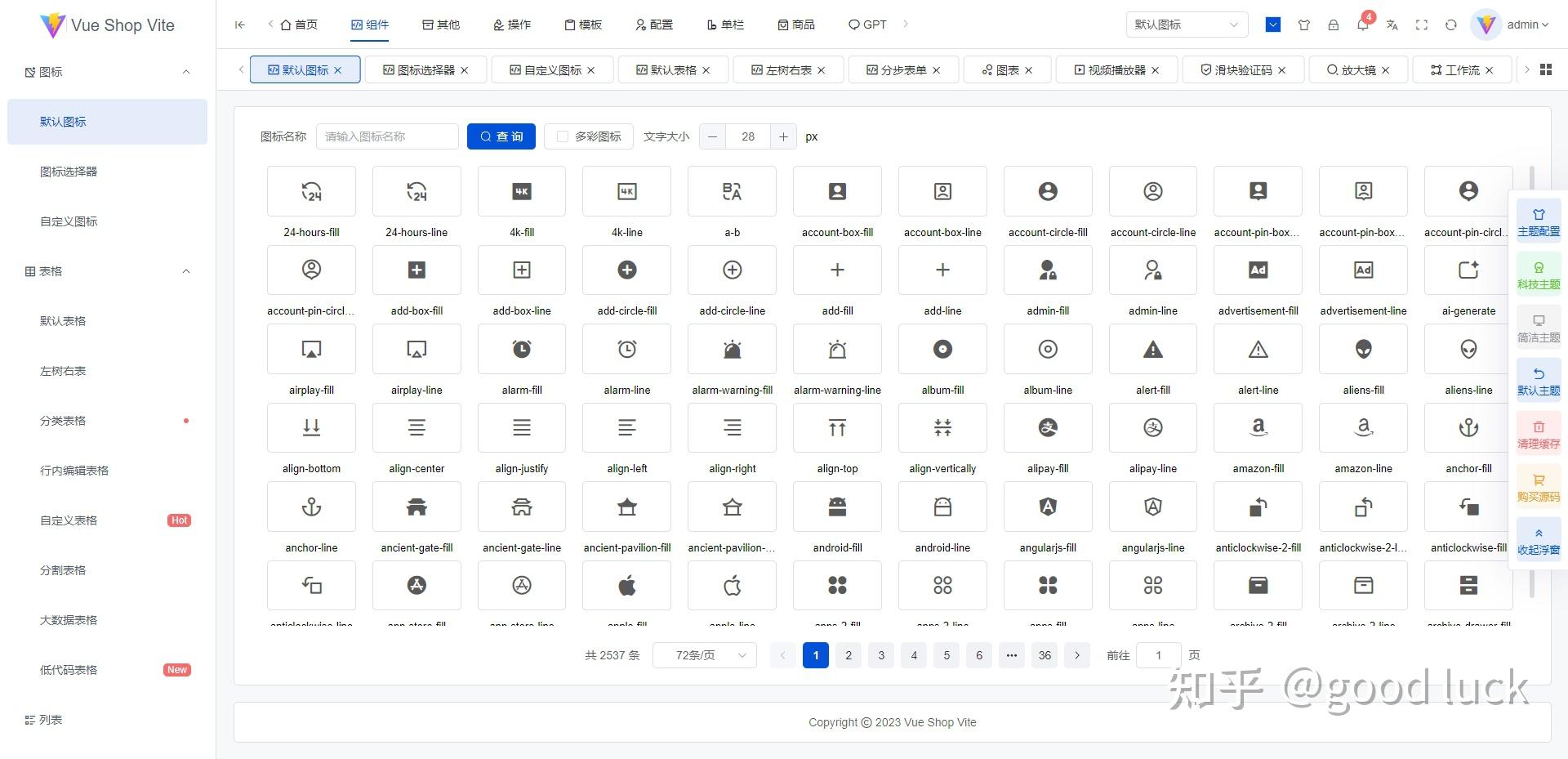Viewport: 1568px width, 759px height.
Task: Enable the 多彩图标 checkbox
Action: (562, 136)
